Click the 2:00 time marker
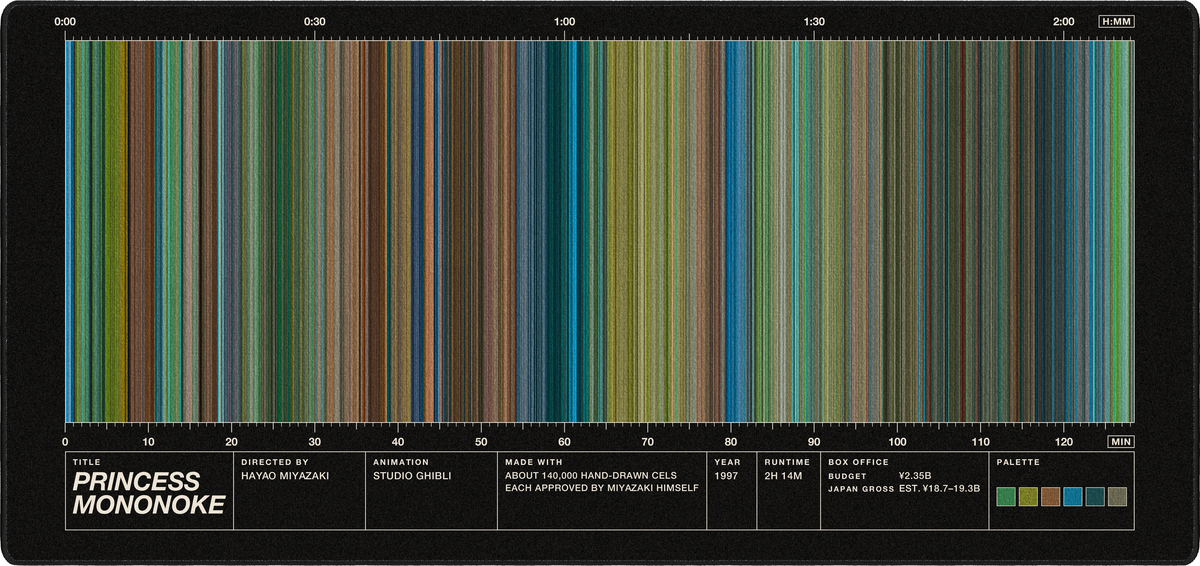The image size is (1200, 566). [x=1064, y=21]
